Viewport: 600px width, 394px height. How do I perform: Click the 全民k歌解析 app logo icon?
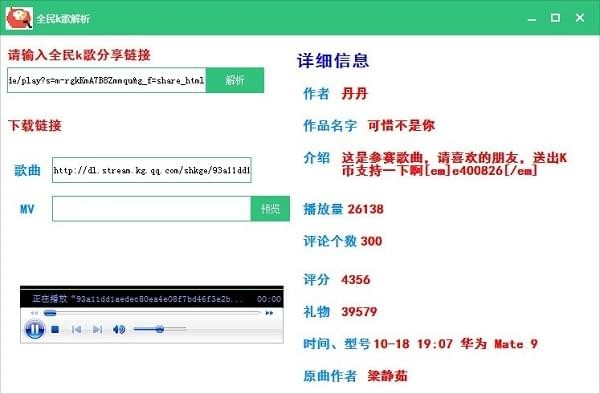[x=19, y=18]
